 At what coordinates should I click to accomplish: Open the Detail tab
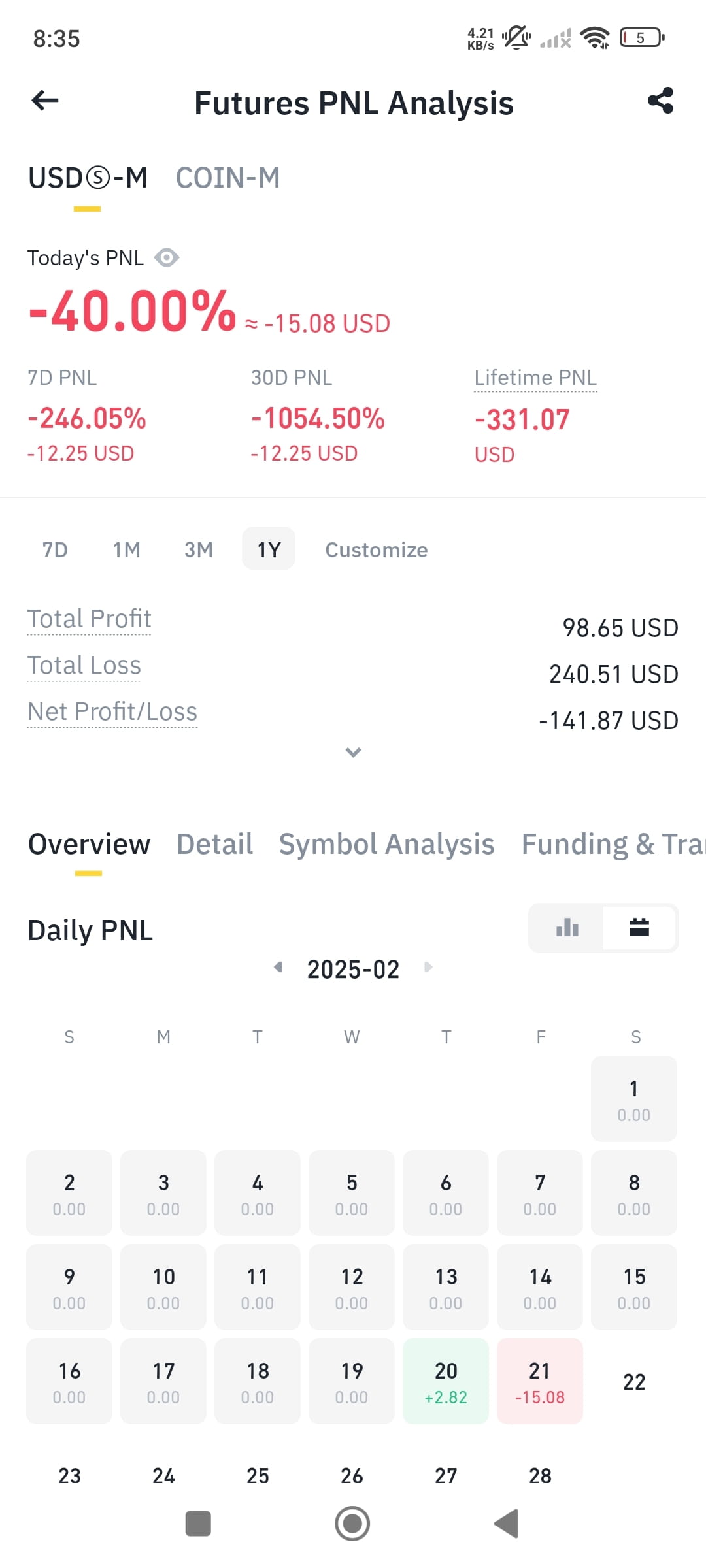click(x=214, y=844)
